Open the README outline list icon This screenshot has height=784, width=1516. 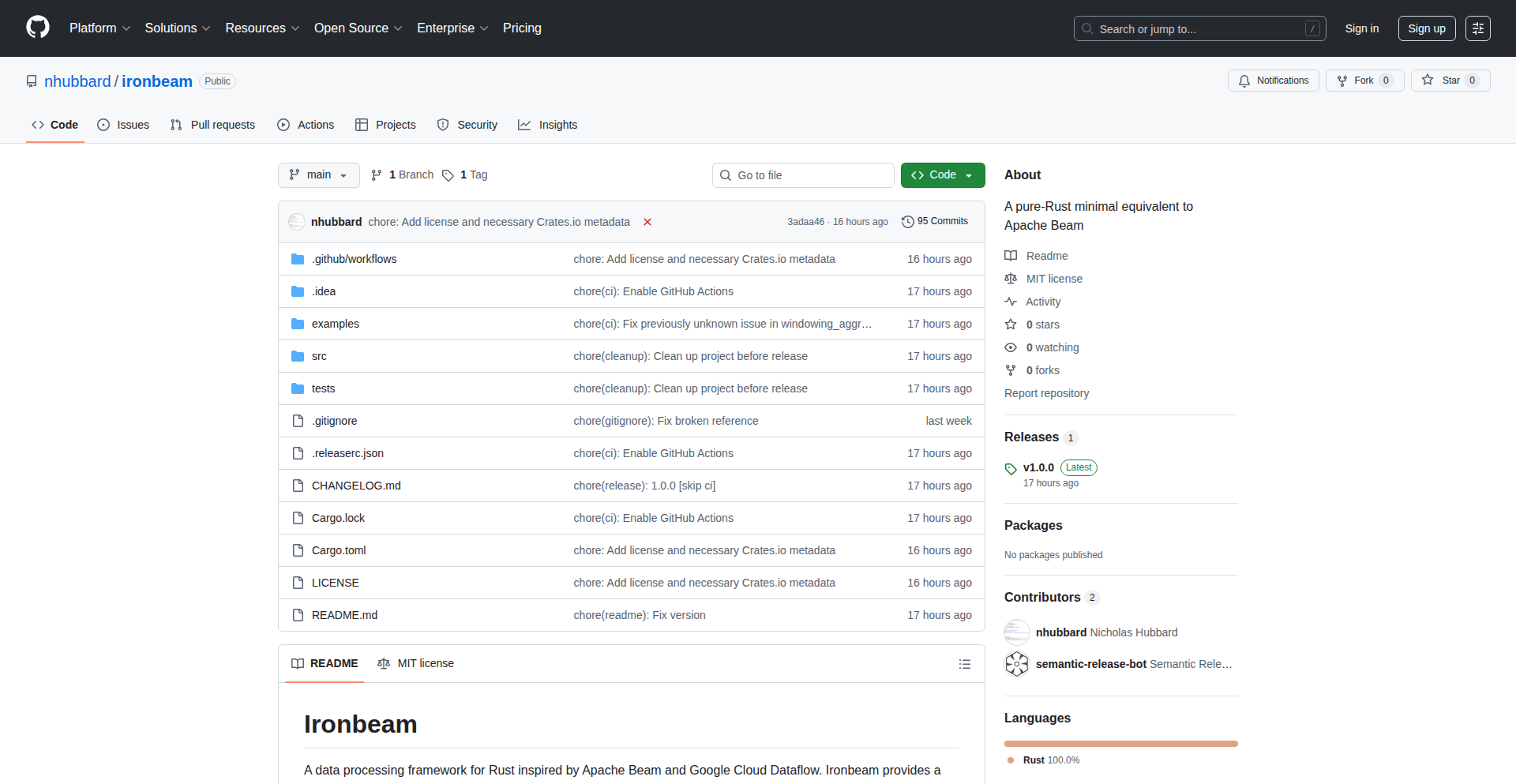(965, 664)
